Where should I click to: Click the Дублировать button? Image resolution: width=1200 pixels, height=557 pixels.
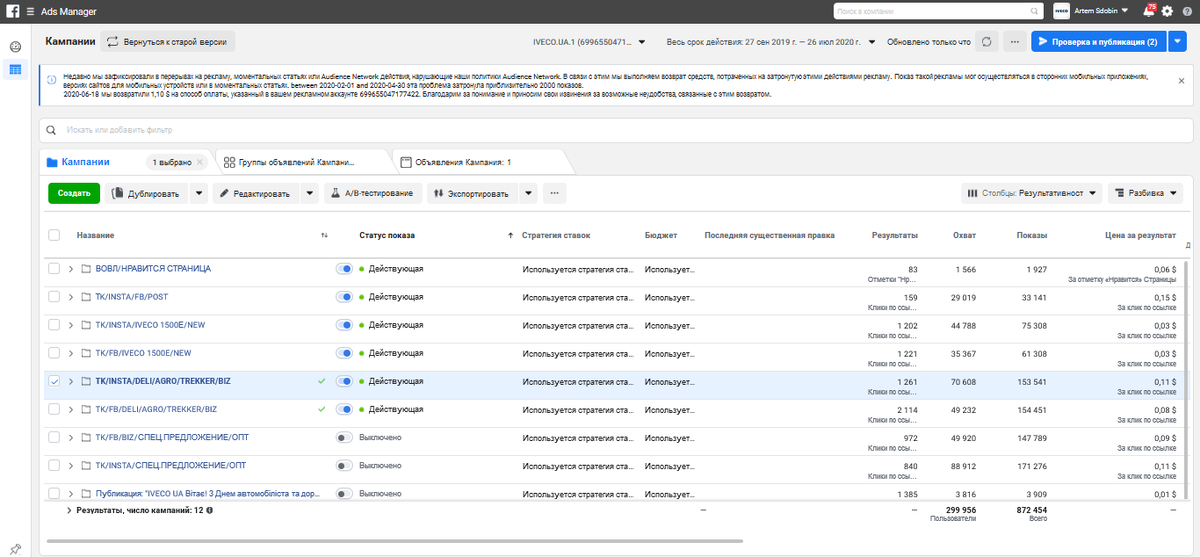pyautogui.click(x=148, y=193)
